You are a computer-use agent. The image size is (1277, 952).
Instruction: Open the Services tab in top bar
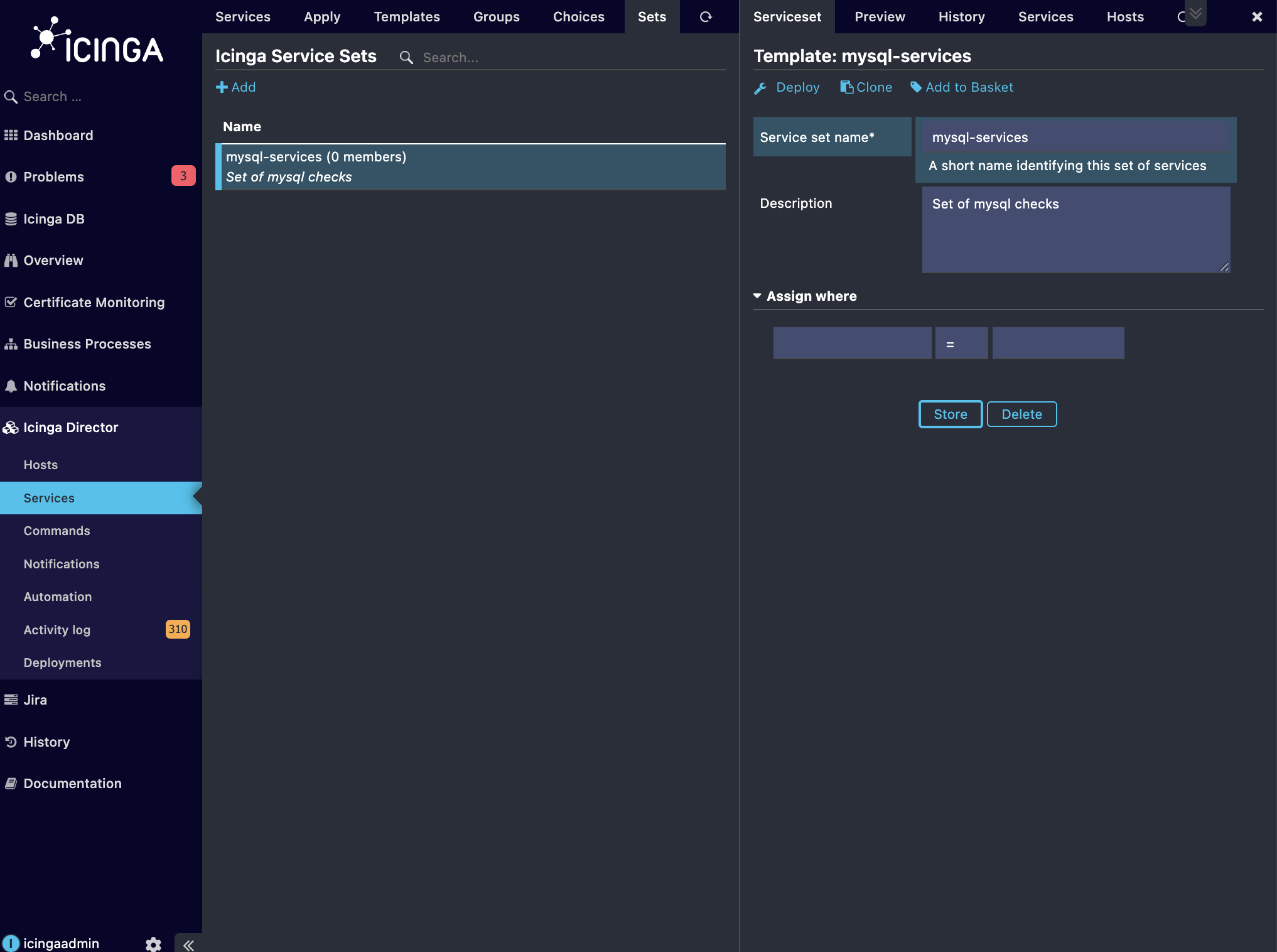pyautogui.click(x=243, y=17)
